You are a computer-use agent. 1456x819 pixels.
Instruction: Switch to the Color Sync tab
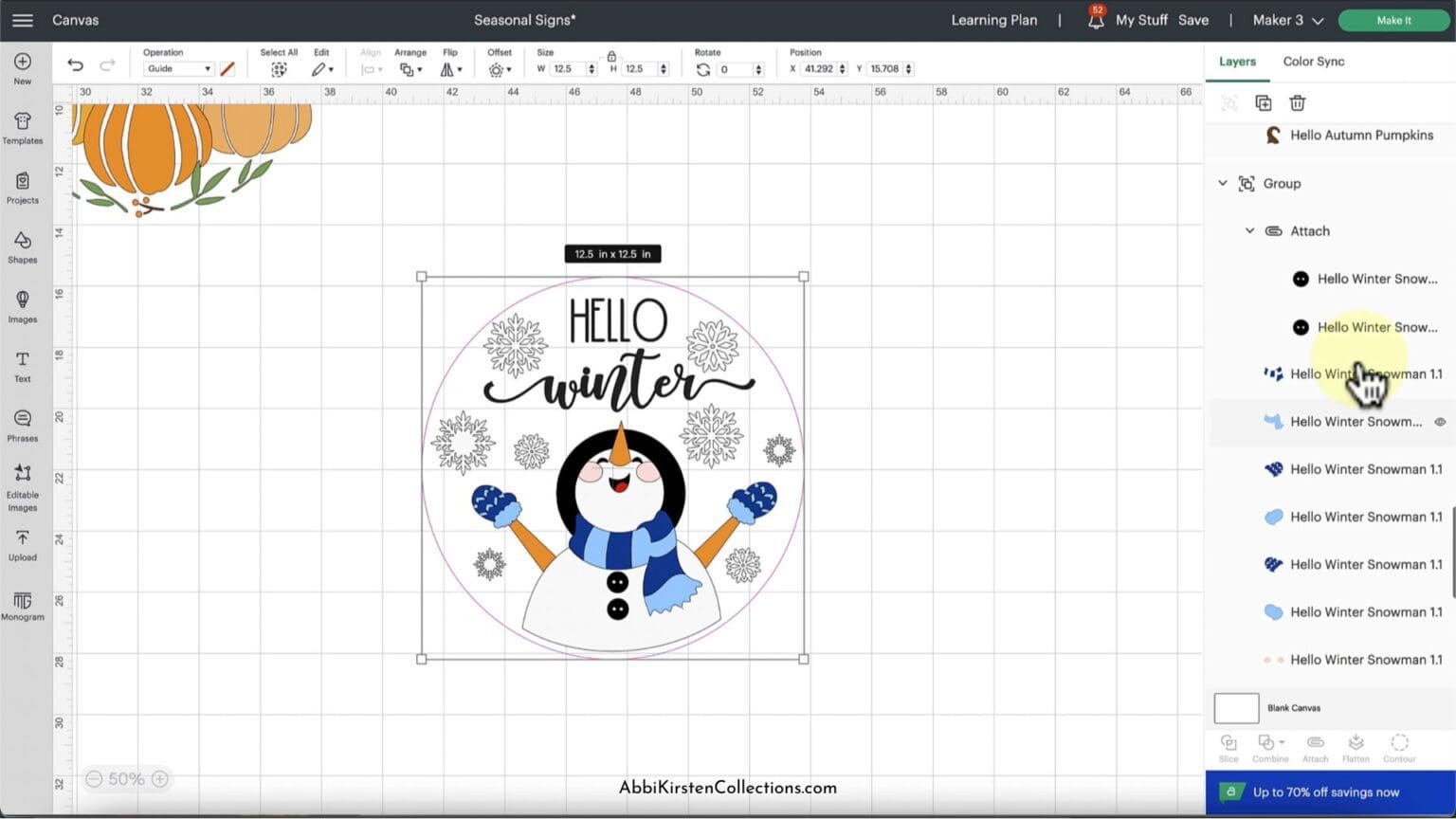point(1313,61)
